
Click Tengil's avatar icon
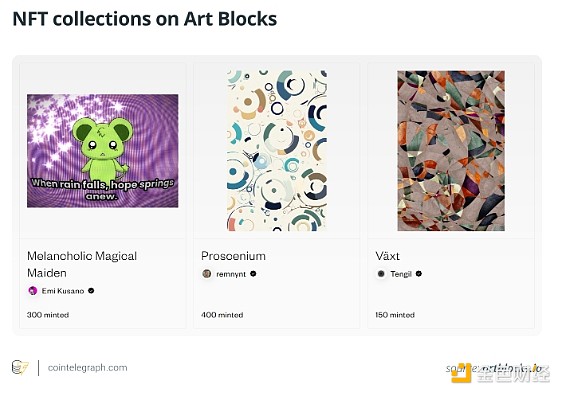(x=381, y=274)
